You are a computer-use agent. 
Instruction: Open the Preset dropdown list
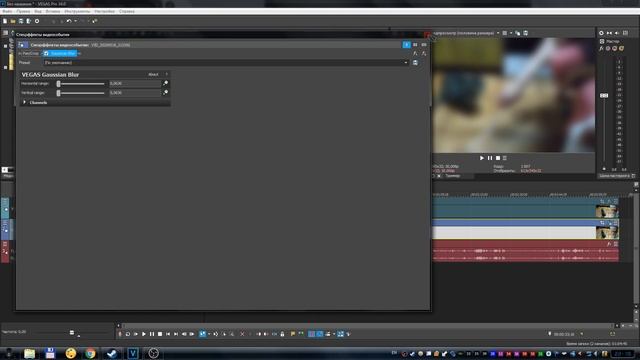pyautogui.click(x=406, y=63)
